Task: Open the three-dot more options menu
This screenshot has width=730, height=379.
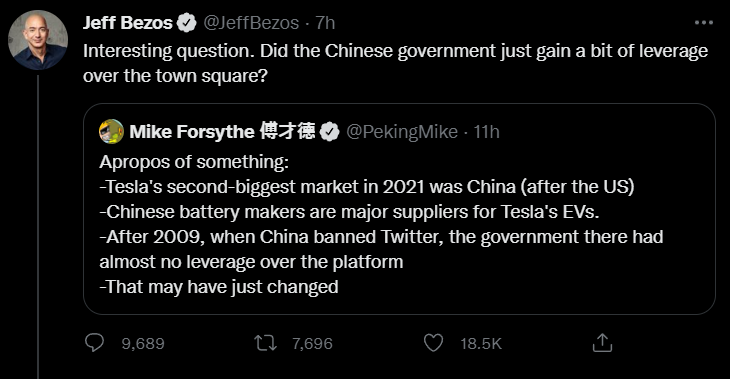Action: [x=703, y=22]
